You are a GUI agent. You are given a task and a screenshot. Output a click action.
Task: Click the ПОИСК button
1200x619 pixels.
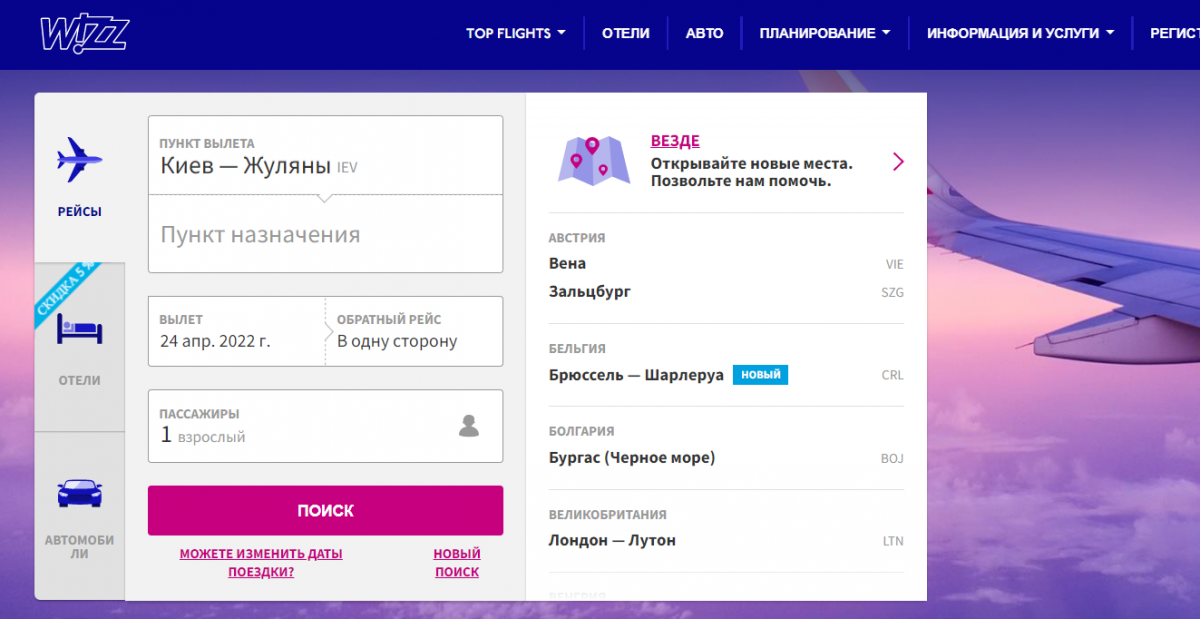click(x=325, y=510)
